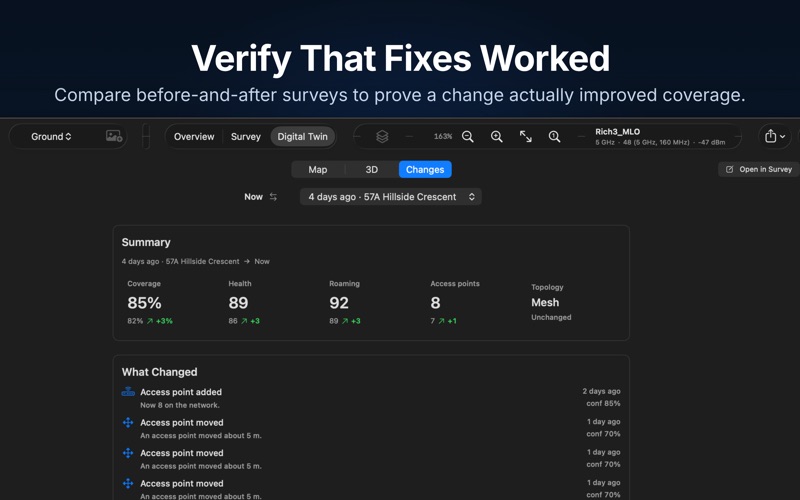
Task: Click the conf 85% label
Action: (603, 404)
